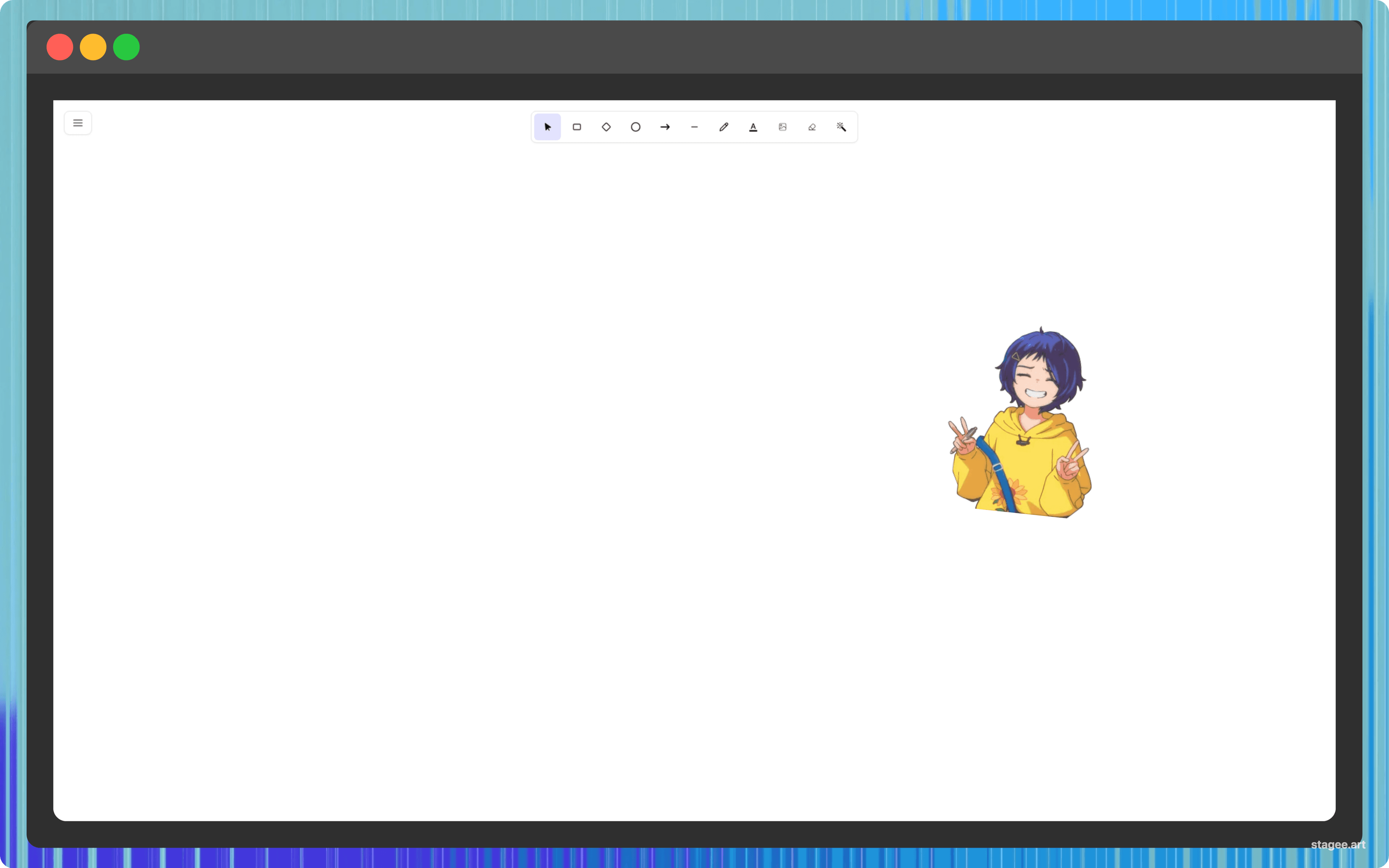Choose the Text tool
1389x868 pixels.
click(753, 127)
